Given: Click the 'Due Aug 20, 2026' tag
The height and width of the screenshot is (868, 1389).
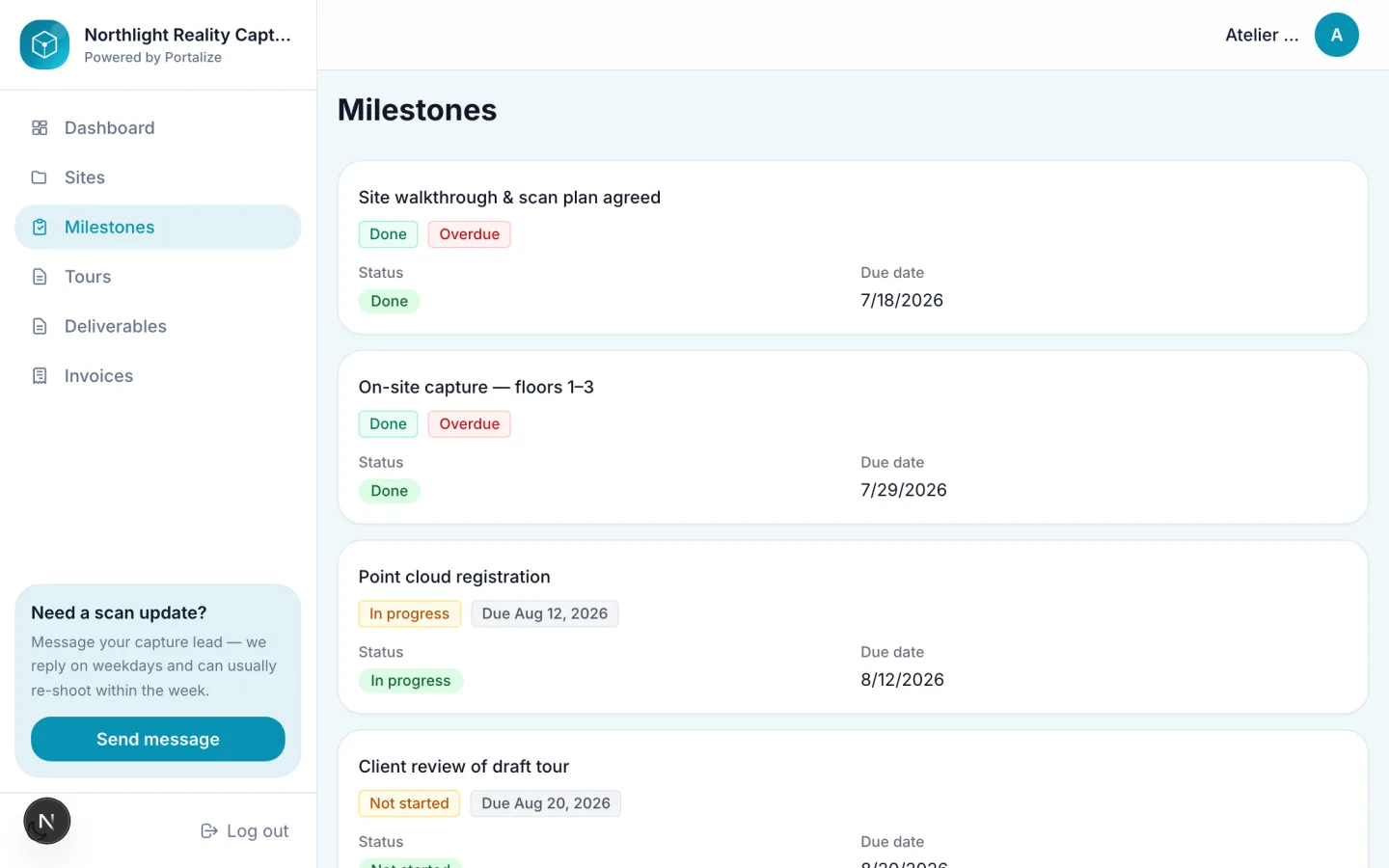Looking at the screenshot, I should 546,803.
